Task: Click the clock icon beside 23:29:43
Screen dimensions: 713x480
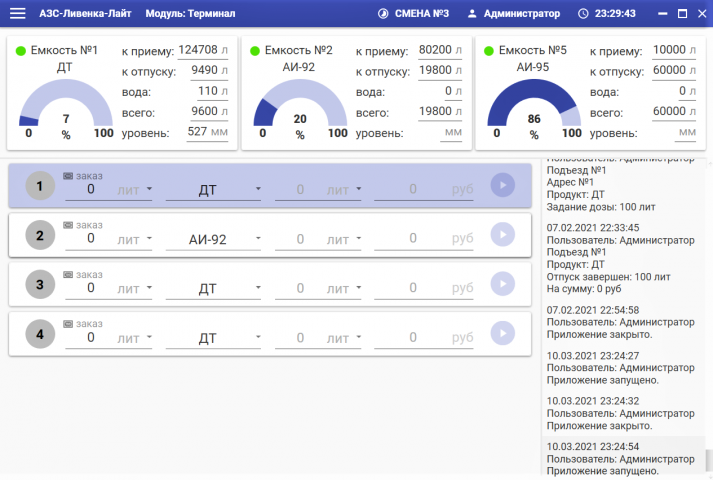Action: pos(583,14)
